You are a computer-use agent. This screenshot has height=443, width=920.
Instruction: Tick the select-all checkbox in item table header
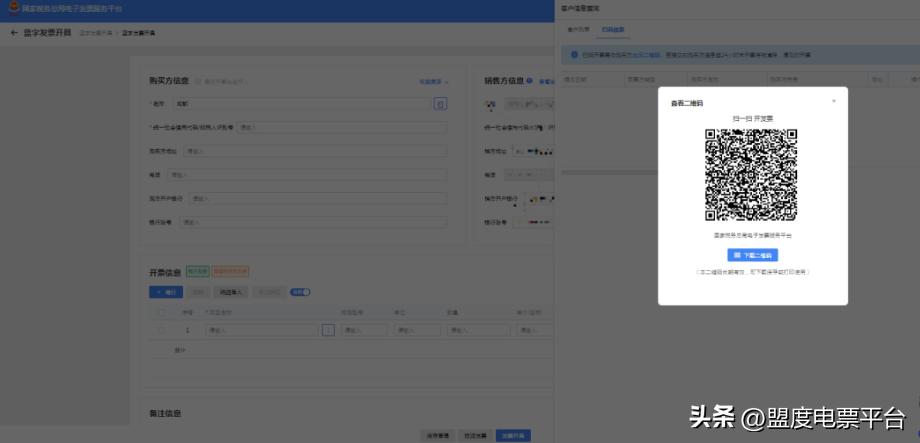click(161, 313)
